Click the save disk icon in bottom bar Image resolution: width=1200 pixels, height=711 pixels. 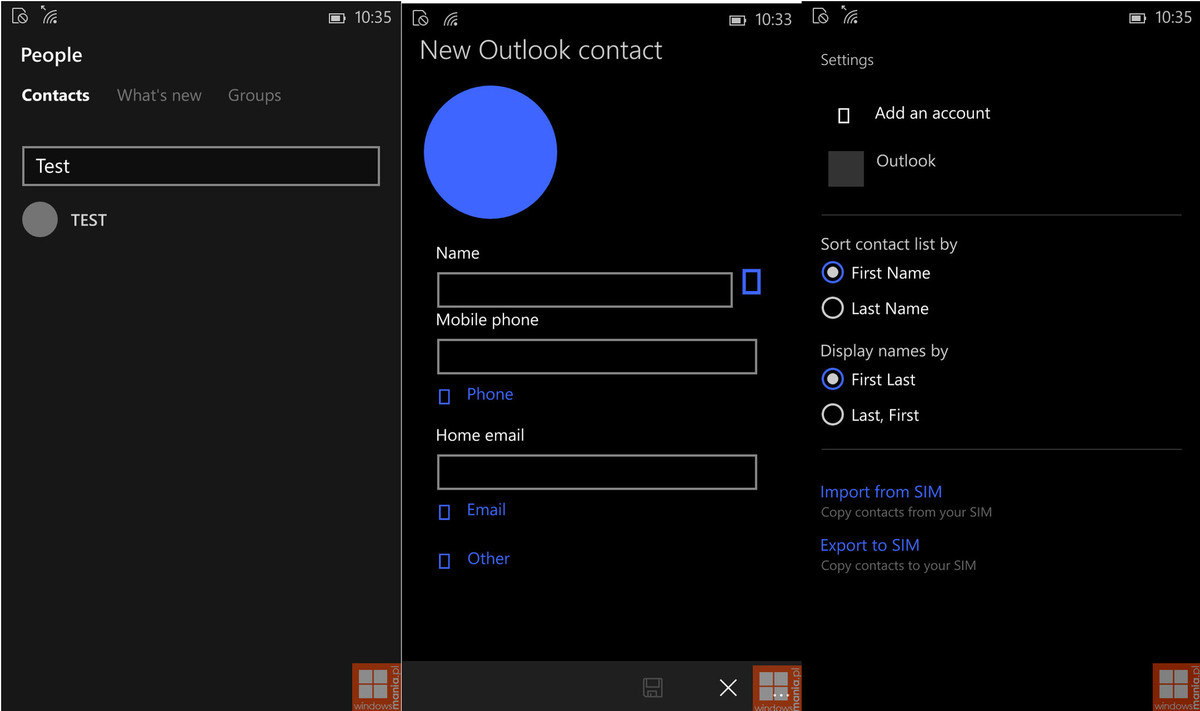[x=652, y=687]
